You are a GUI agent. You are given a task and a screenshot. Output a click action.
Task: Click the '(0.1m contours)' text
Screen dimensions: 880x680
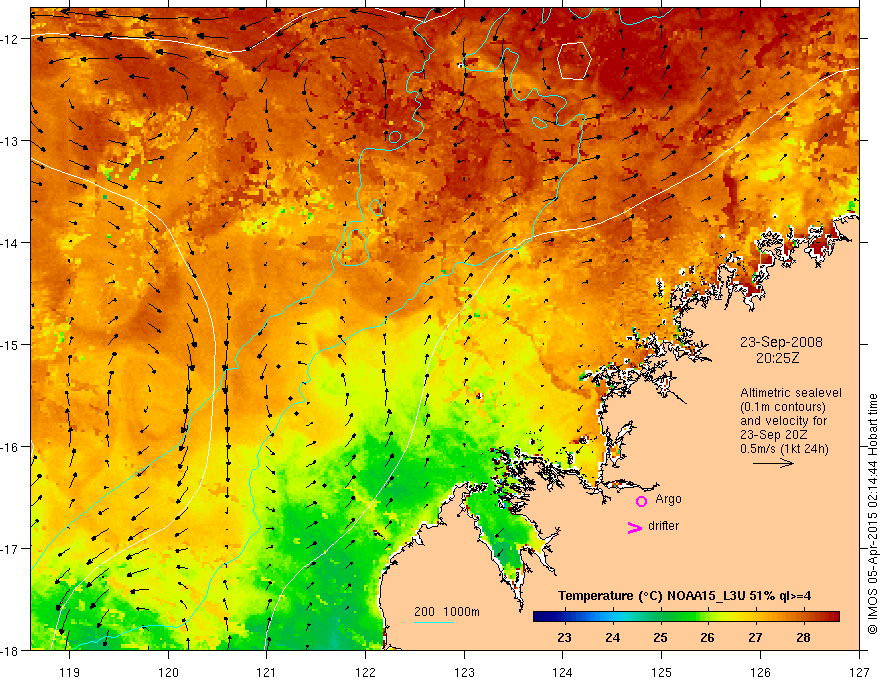(783, 407)
